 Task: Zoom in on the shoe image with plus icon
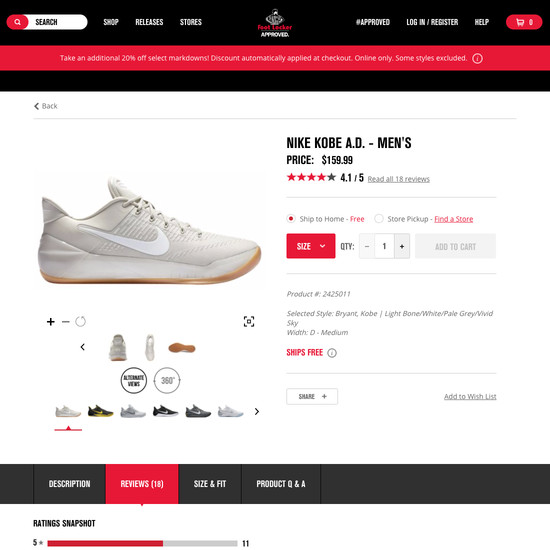point(51,322)
